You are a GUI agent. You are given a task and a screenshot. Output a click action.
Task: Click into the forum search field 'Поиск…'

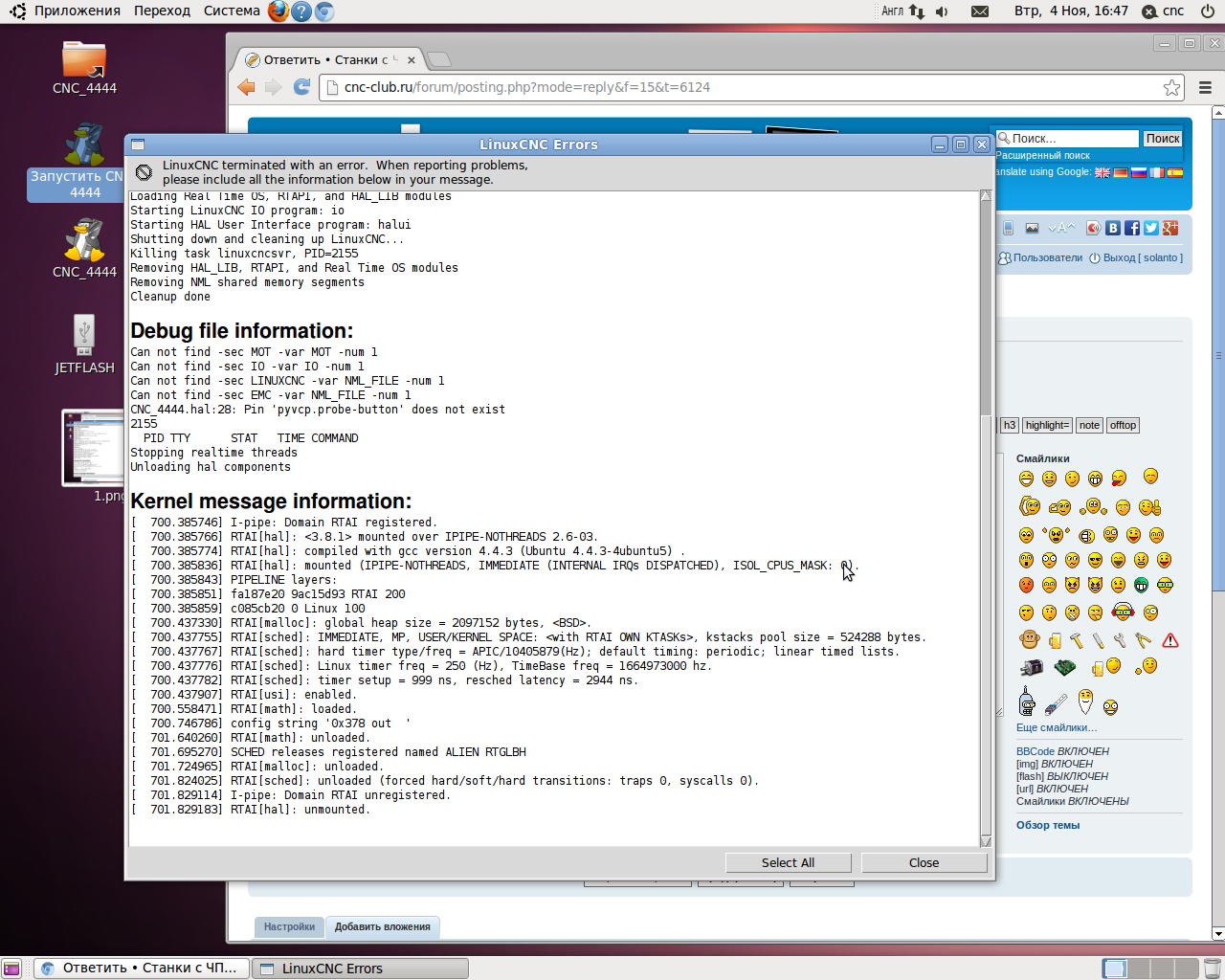(x=1068, y=139)
